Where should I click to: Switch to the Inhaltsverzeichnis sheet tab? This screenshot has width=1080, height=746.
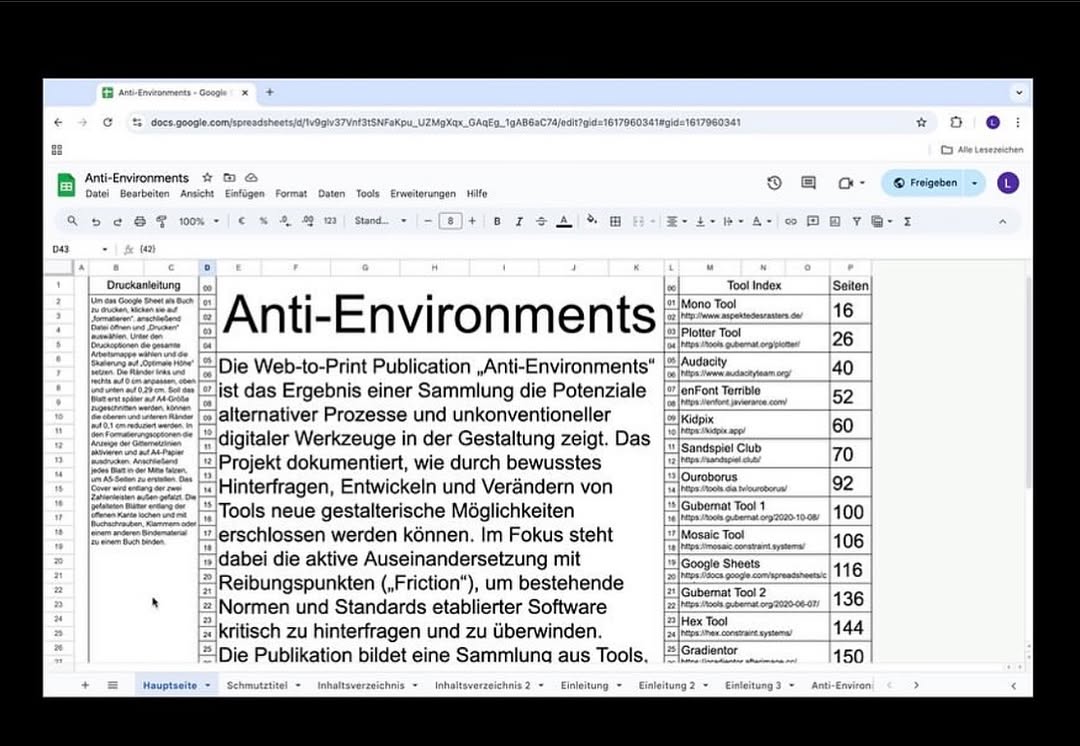[x=360, y=686]
